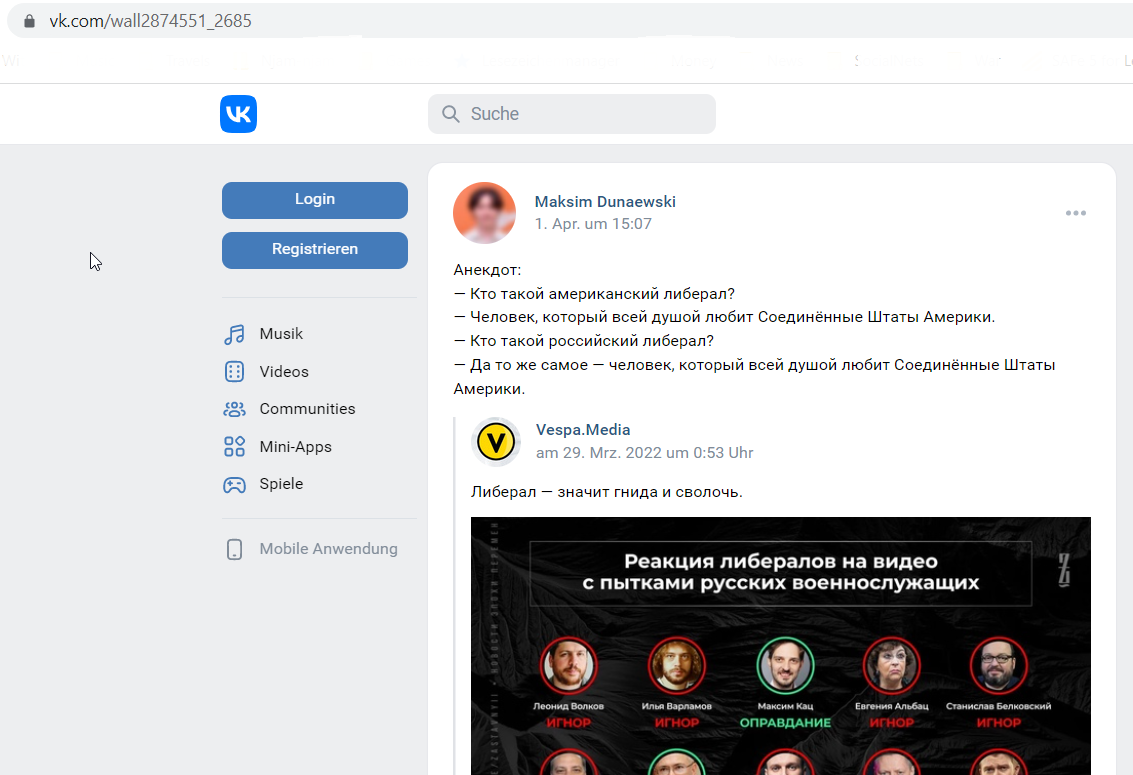Click the Registrieren button
This screenshot has height=775, width=1133.
(x=315, y=250)
